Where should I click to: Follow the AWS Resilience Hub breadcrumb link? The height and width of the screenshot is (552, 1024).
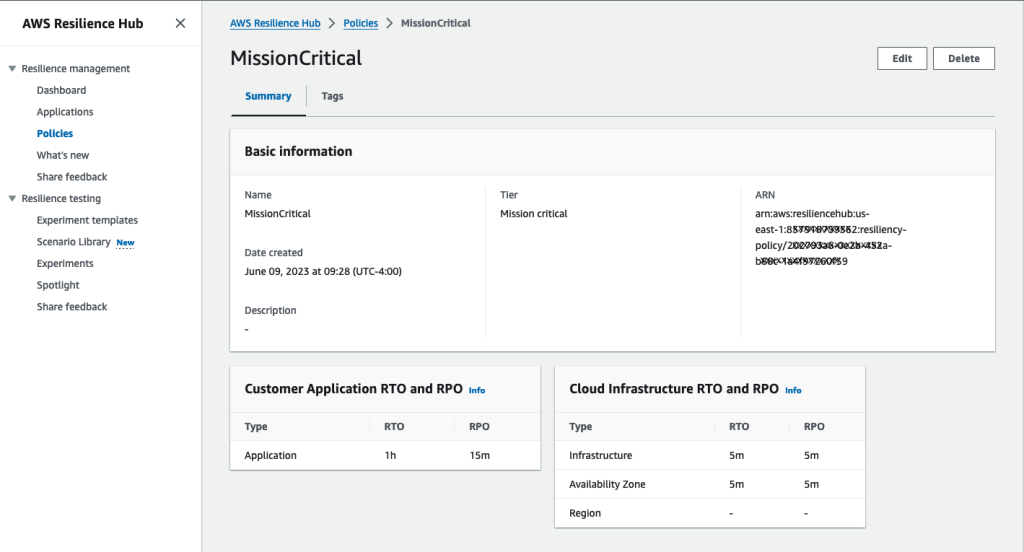275,23
